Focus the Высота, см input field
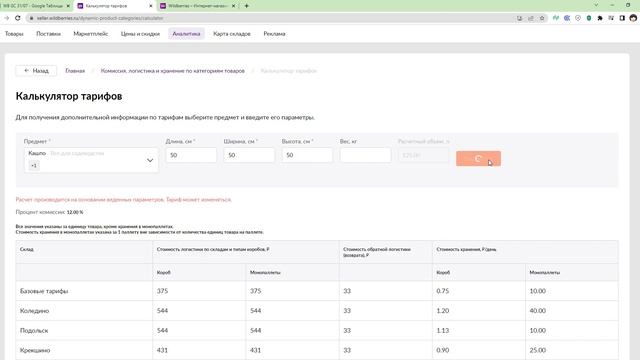640x360 pixels. point(307,155)
